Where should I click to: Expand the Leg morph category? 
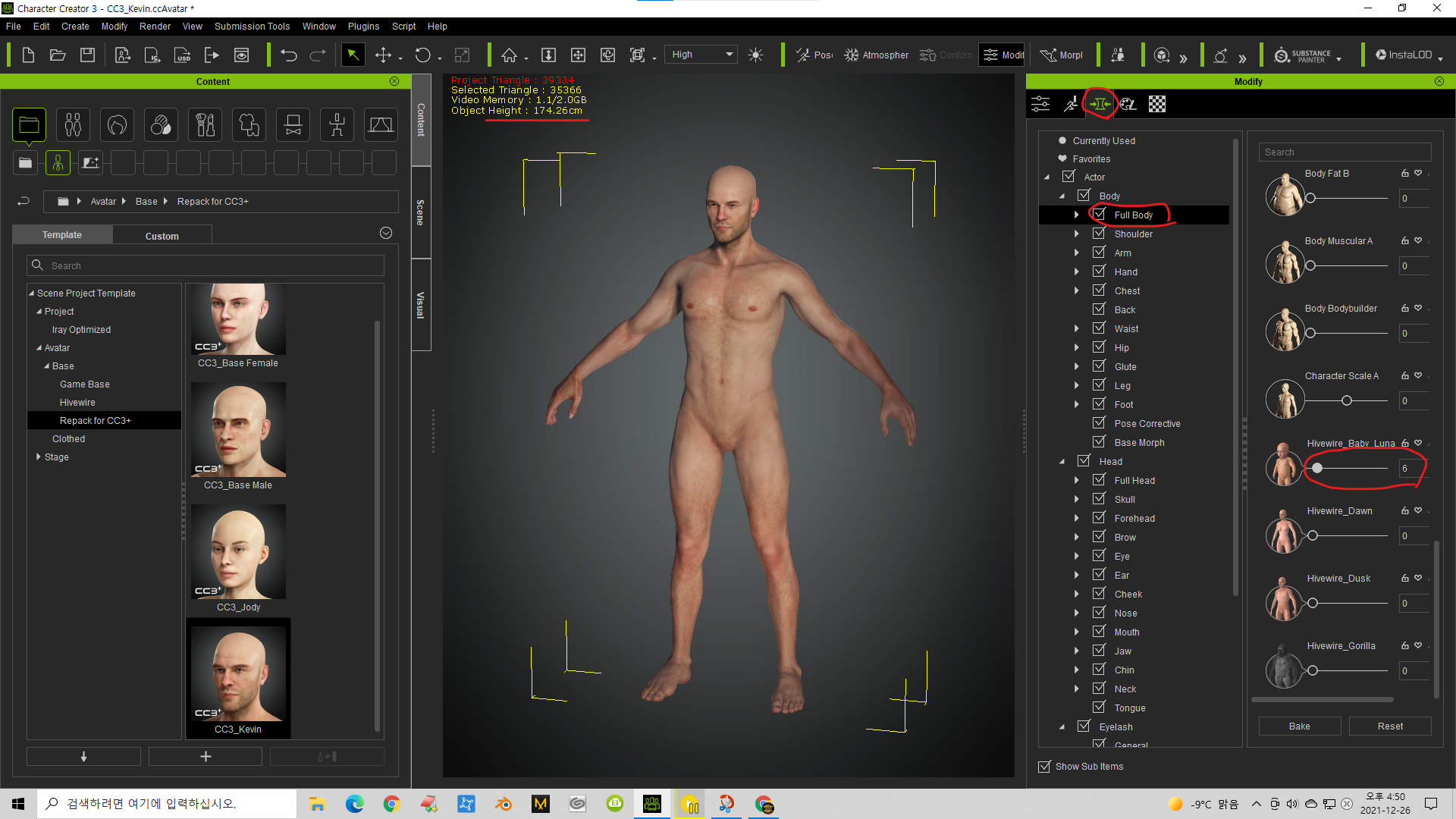(x=1076, y=385)
